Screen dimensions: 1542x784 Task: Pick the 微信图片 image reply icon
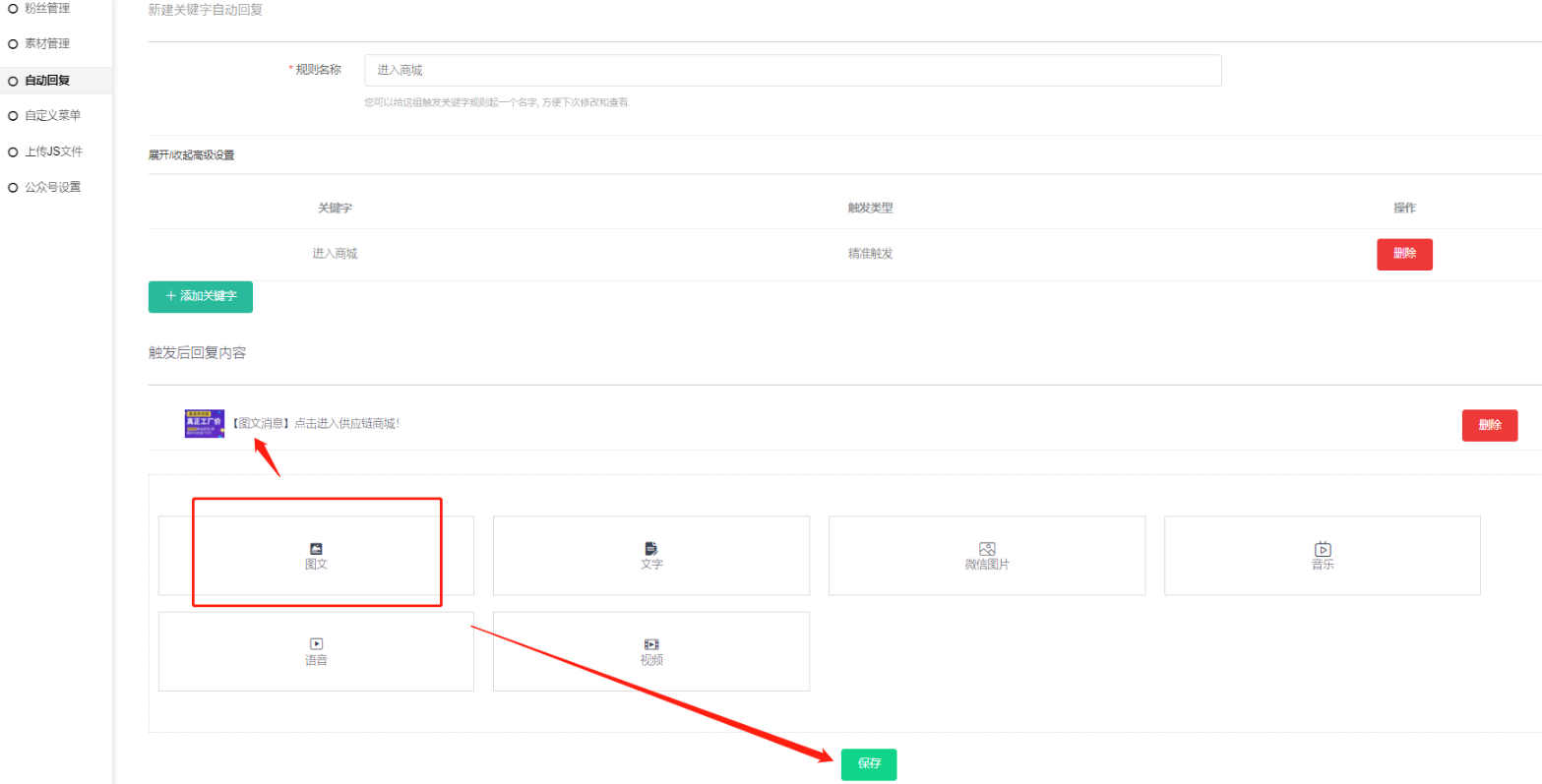point(987,548)
